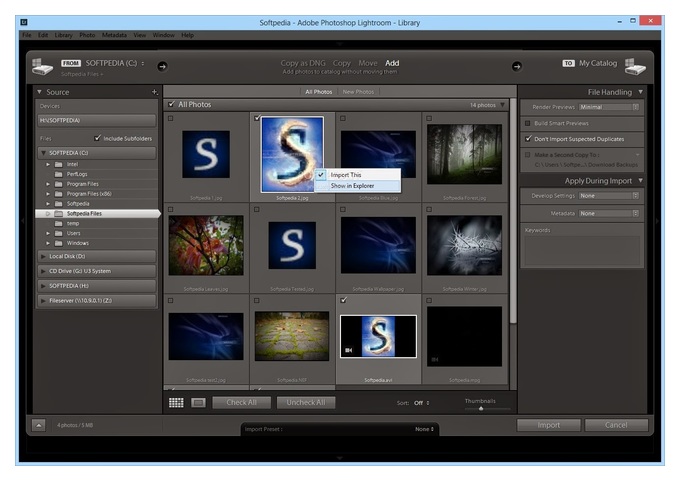Image resolution: width=680 pixels, height=481 pixels.
Task: Collapse the import dialog with up-arrow button
Action: point(39,425)
